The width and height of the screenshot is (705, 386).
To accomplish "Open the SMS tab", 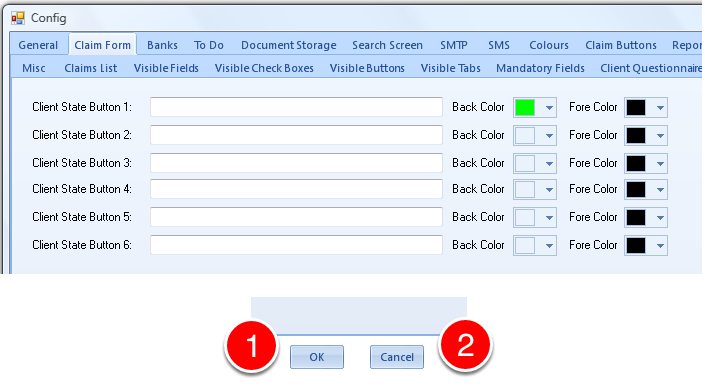I will [499, 45].
